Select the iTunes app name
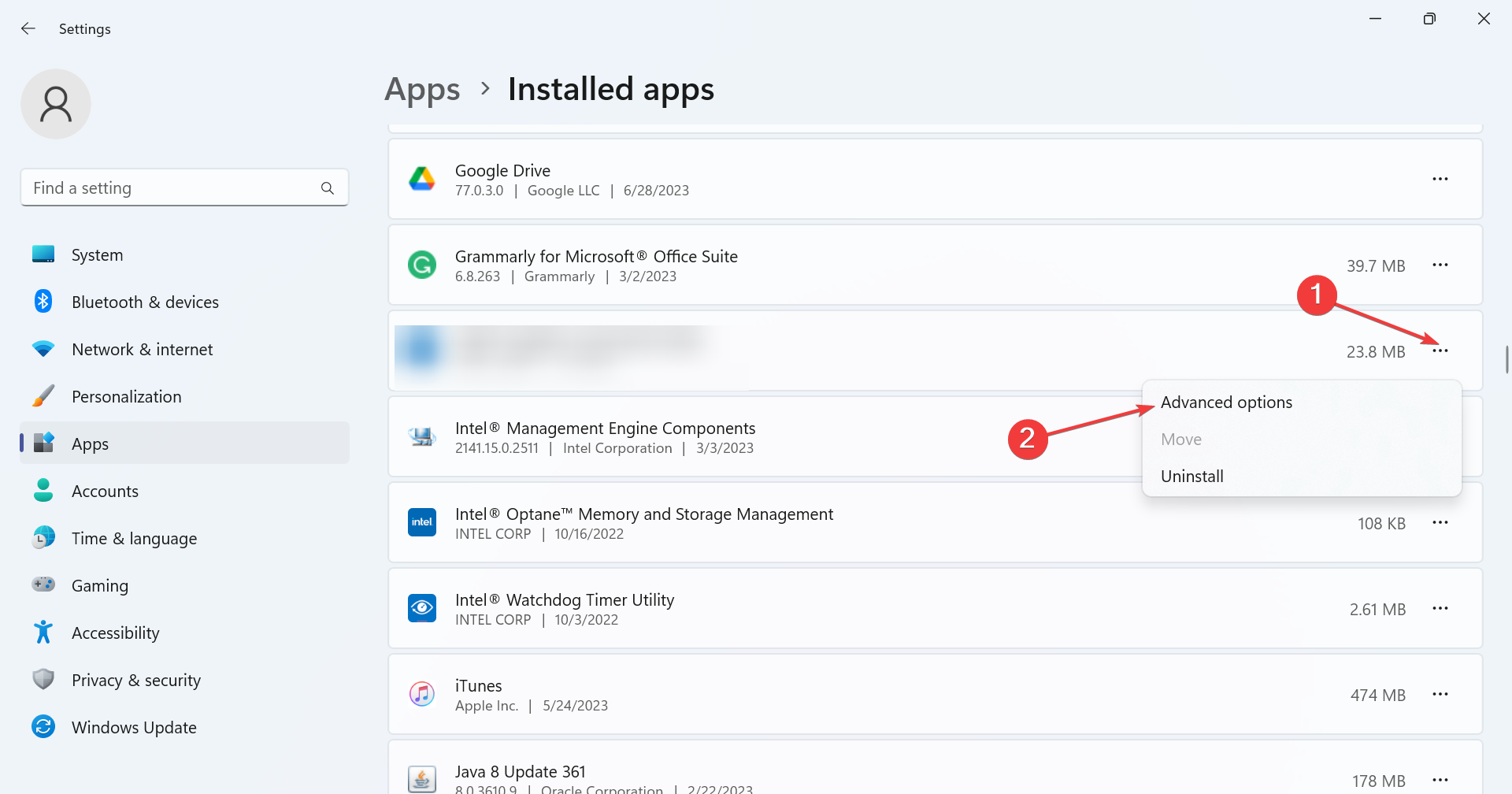Image resolution: width=1512 pixels, height=794 pixels. pyautogui.click(x=478, y=685)
